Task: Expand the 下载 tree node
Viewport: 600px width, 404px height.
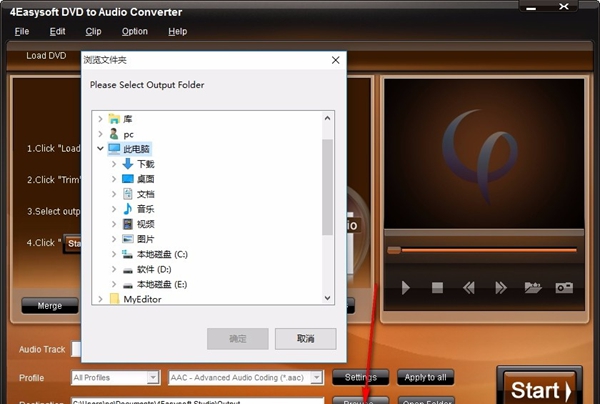Action: pyautogui.click(x=114, y=164)
